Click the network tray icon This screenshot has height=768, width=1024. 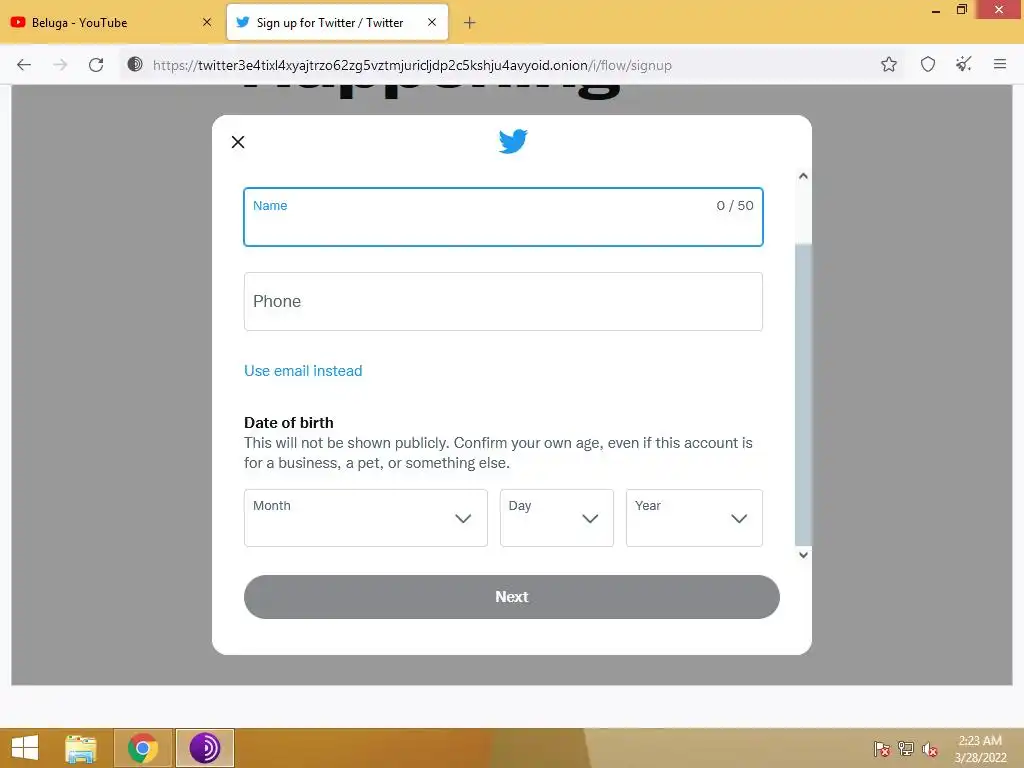click(906, 749)
